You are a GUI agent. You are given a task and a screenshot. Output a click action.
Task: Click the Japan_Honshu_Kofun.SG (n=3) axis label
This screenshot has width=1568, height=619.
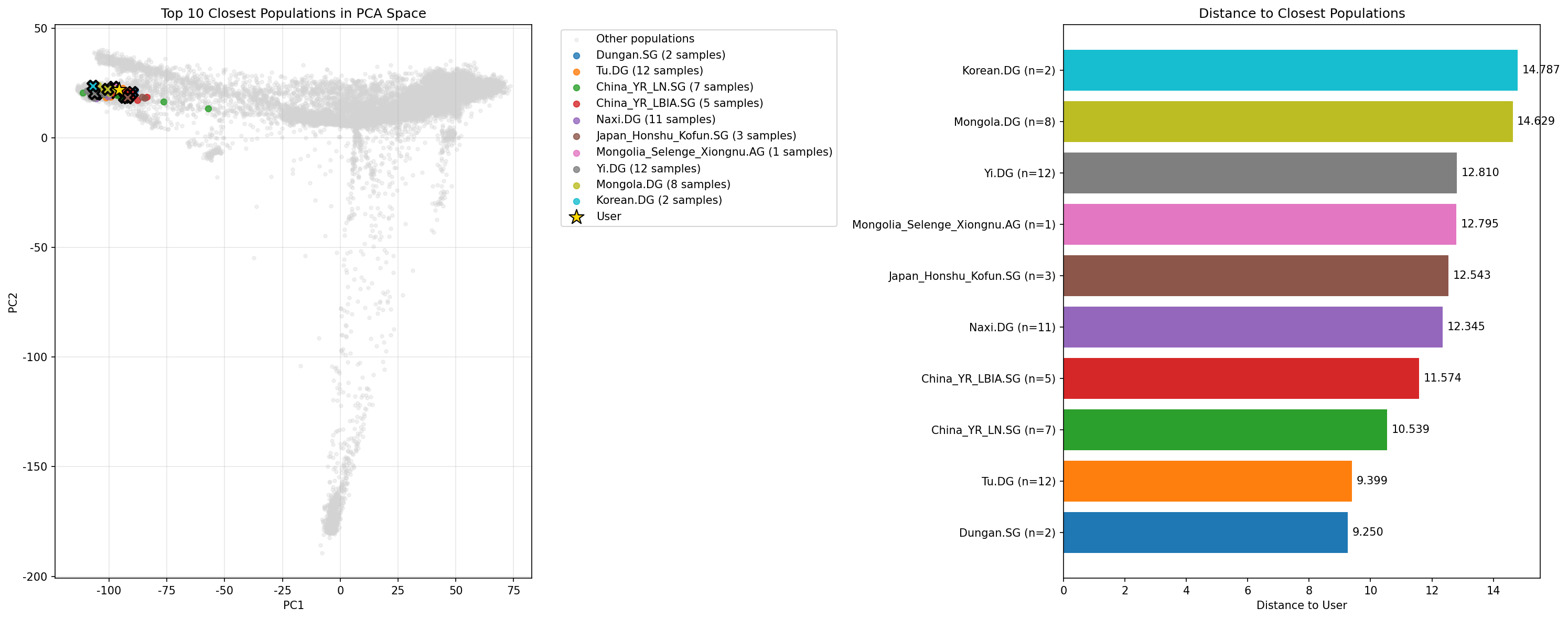click(x=971, y=276)
